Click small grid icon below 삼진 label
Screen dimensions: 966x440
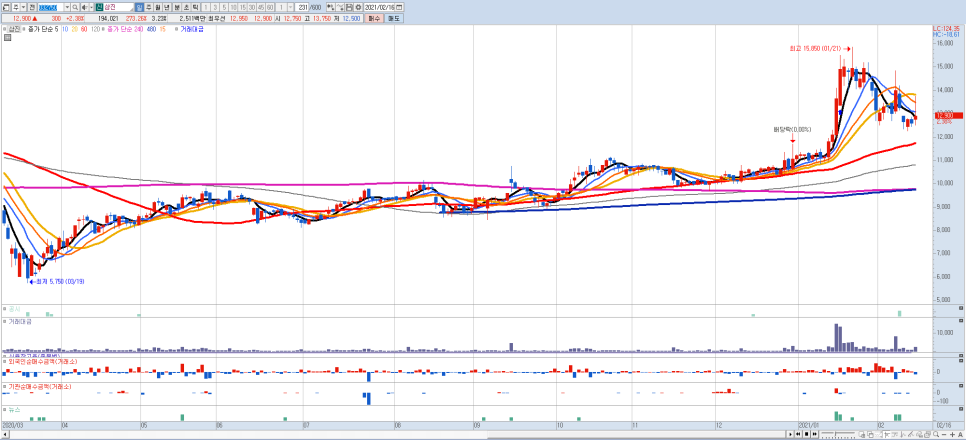[6, 37]
